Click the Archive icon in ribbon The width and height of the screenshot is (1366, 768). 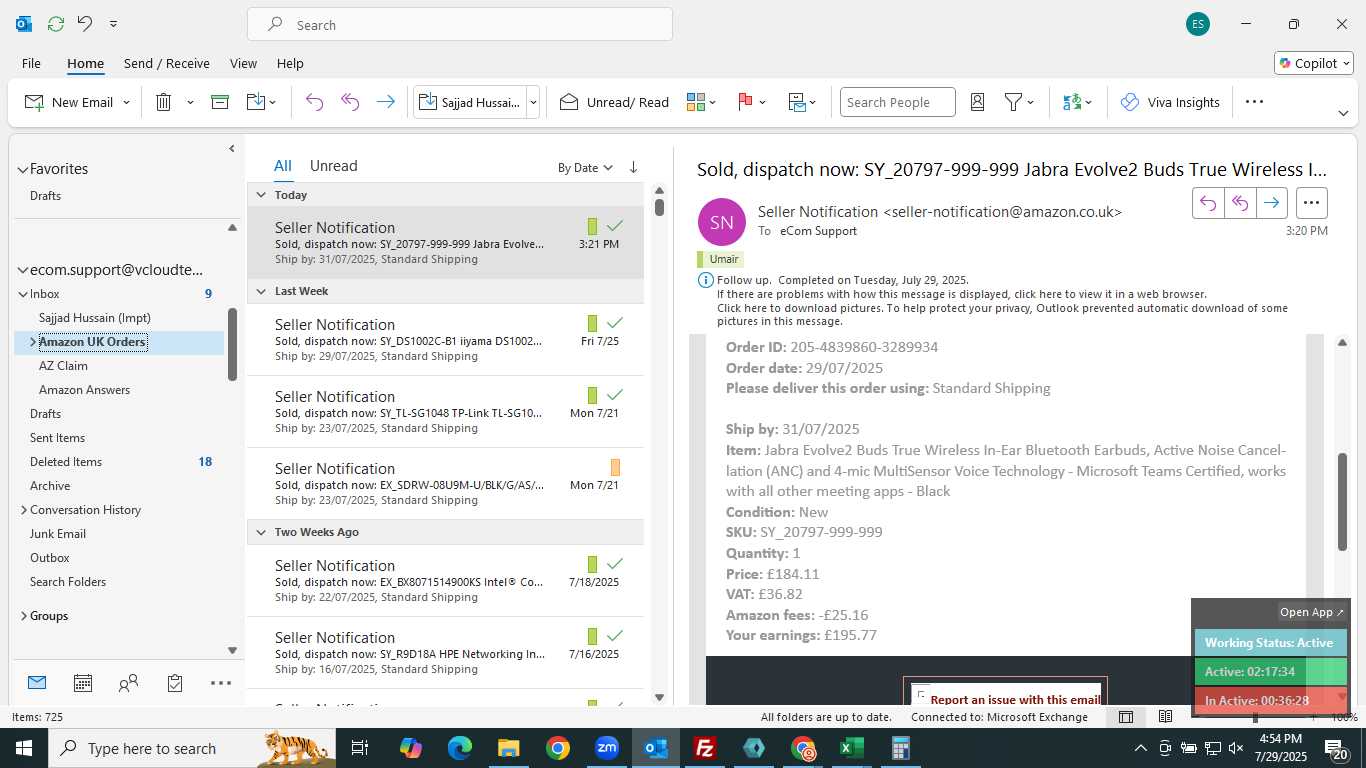[220, 102]
